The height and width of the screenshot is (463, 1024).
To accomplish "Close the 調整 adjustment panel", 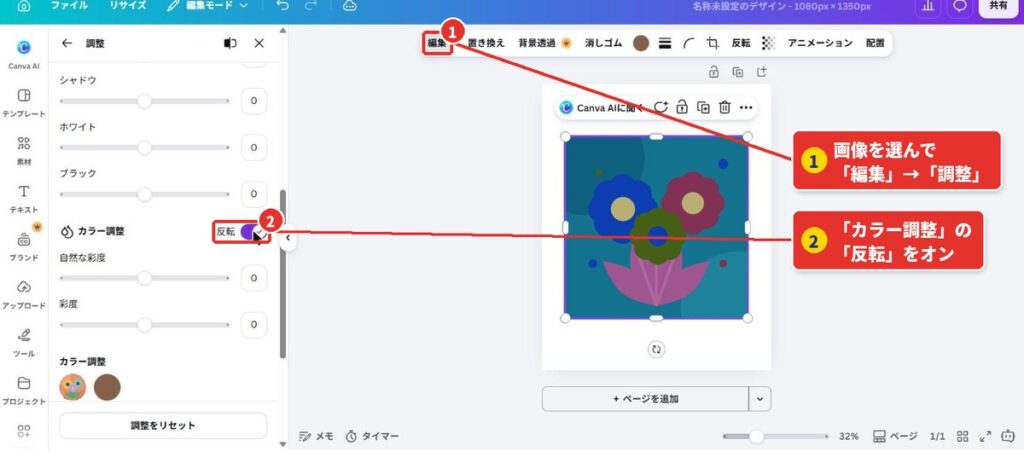I will [x=259, y=43].
